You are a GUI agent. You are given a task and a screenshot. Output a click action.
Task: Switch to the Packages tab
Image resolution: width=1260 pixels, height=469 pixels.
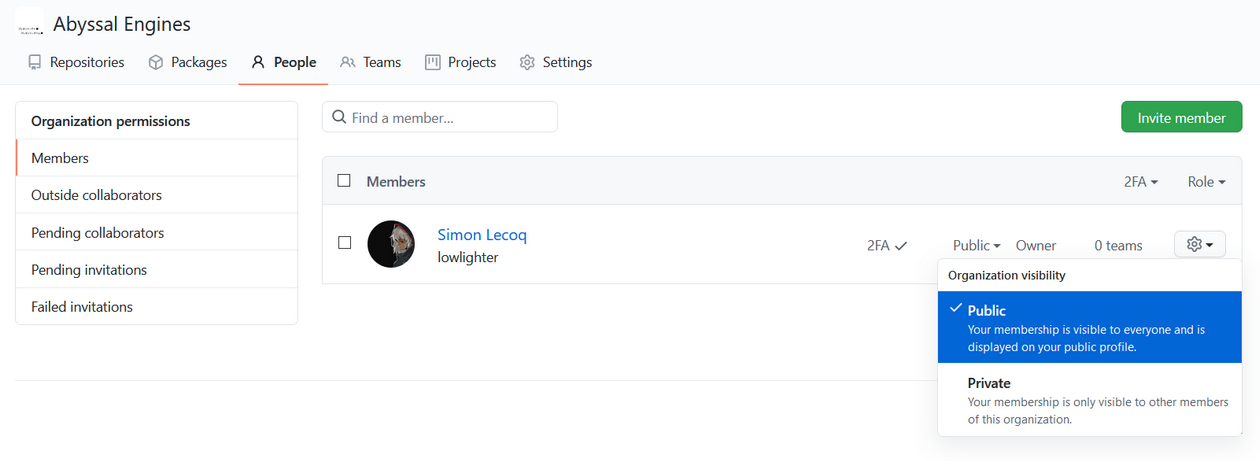coord(187,62)
